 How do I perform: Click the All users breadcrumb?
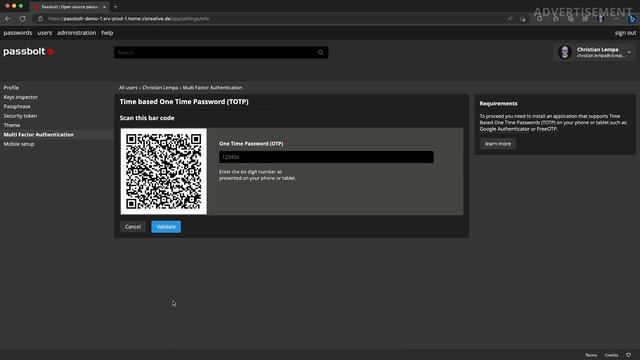click(x=128, y=88)
